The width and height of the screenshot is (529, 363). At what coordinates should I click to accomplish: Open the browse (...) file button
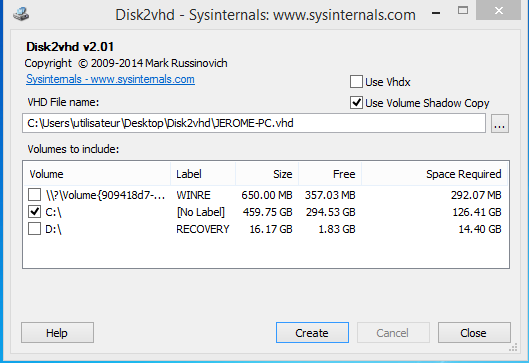[x=500, y=123]
